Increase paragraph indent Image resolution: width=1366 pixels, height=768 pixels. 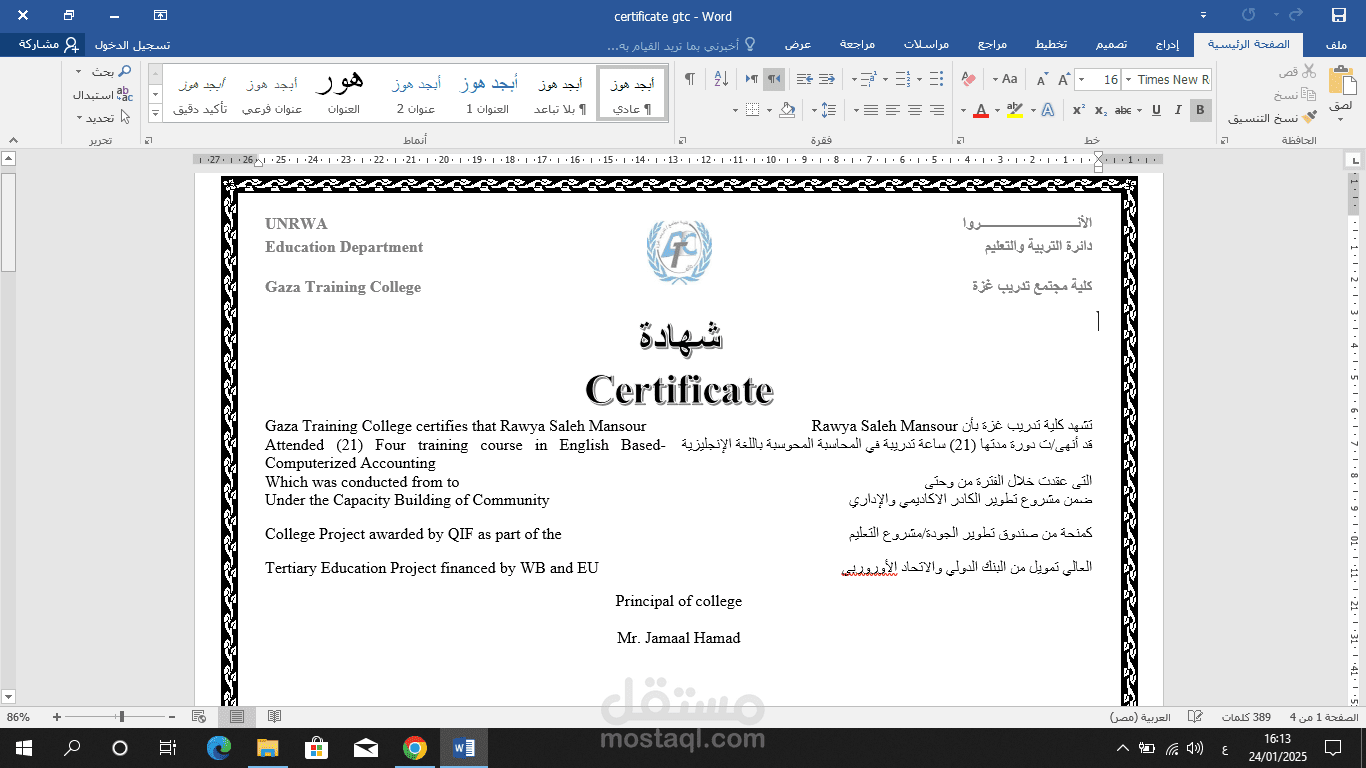[804, 79]
